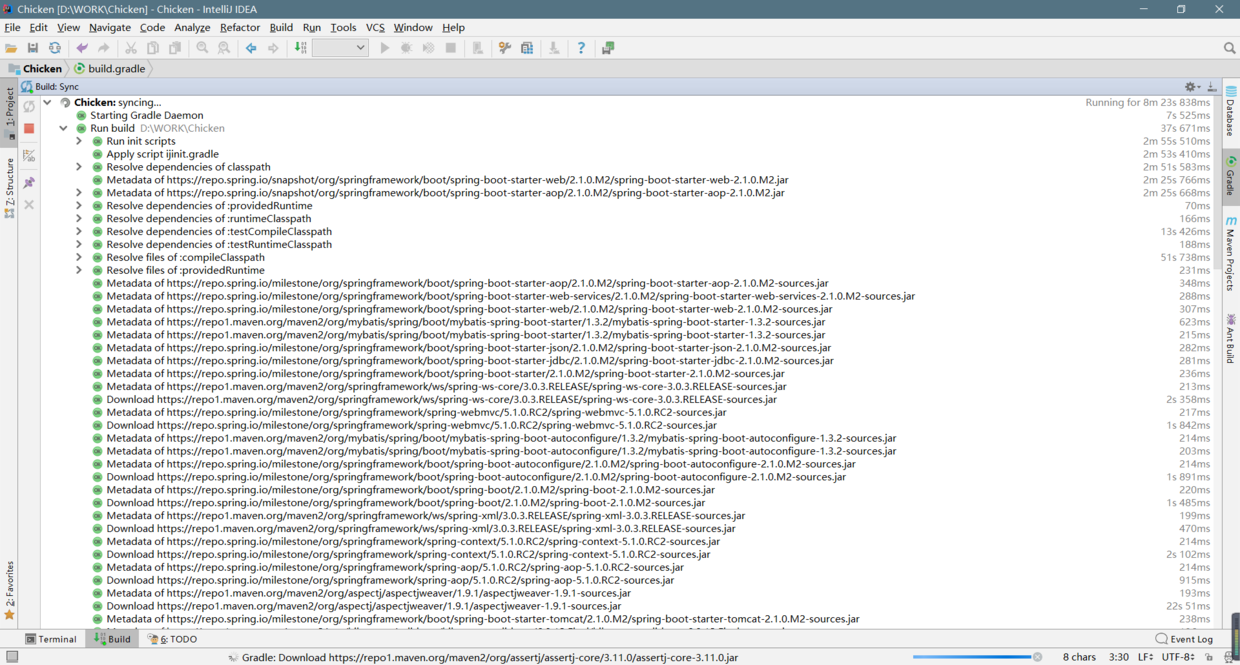Image resolution: width=1240 pixels, height=665 pixels.
Task: Open the Favorites side tab
Action: 9,590
